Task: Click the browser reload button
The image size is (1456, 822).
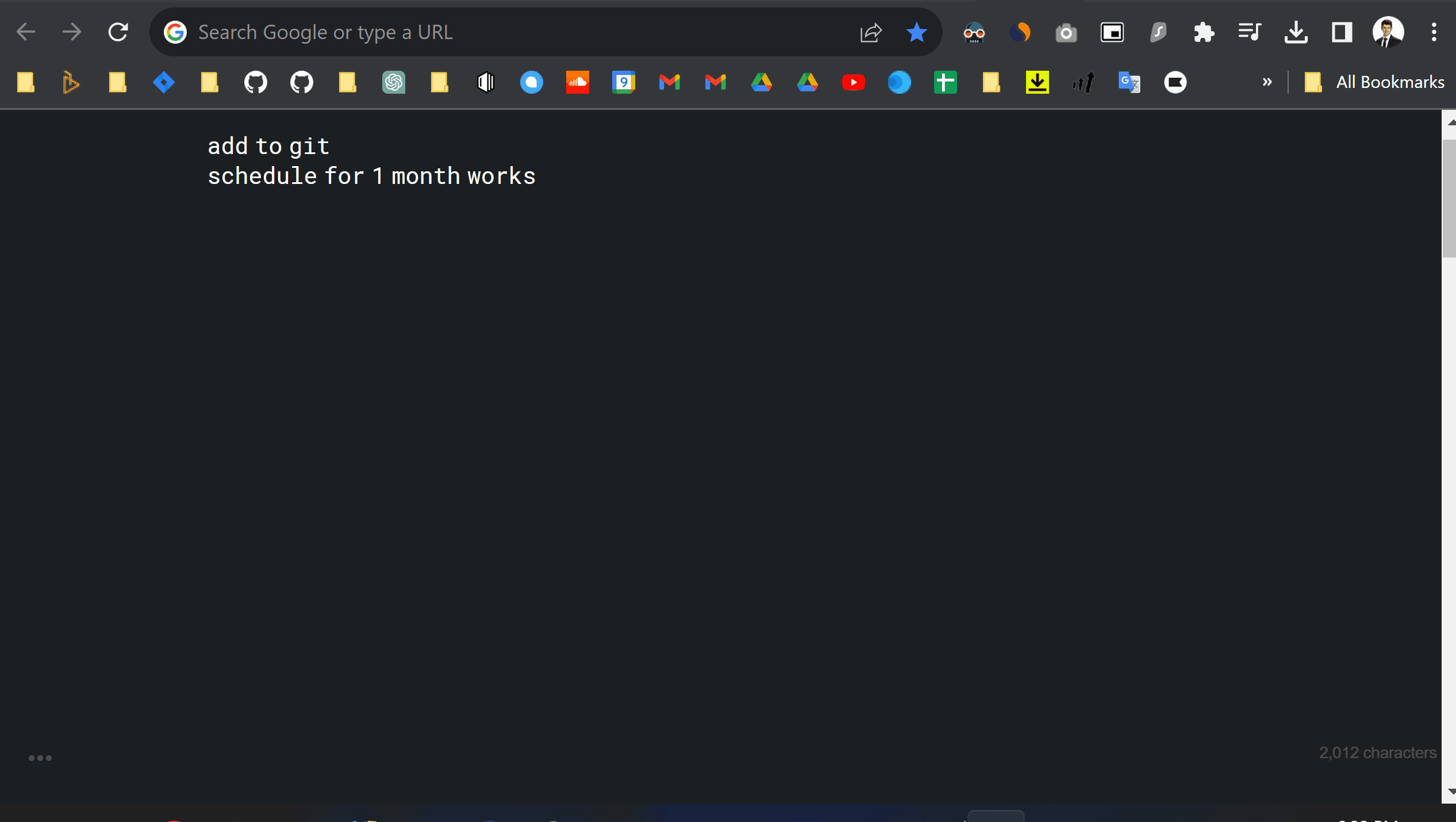Action: (118, 32)
